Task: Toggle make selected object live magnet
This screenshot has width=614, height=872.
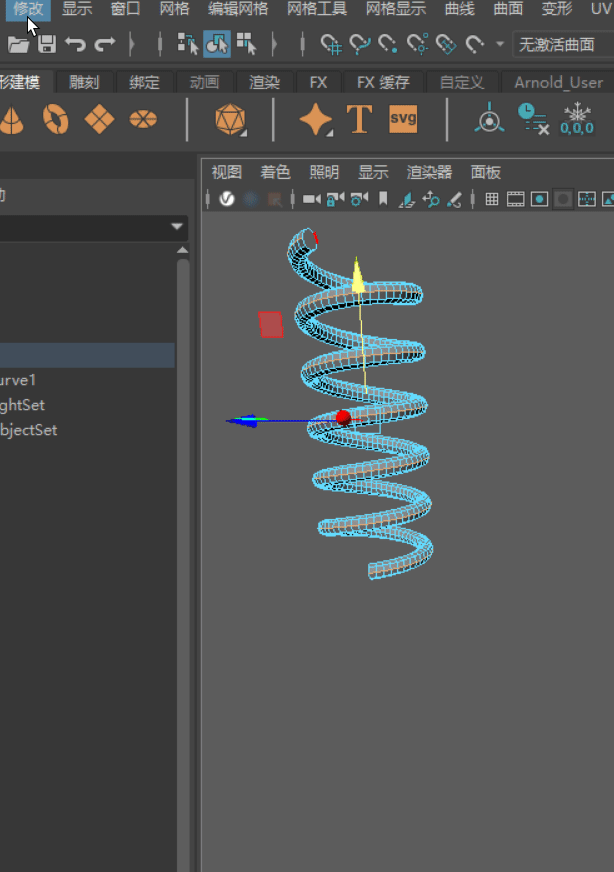Action: click(x=474, y=44)
